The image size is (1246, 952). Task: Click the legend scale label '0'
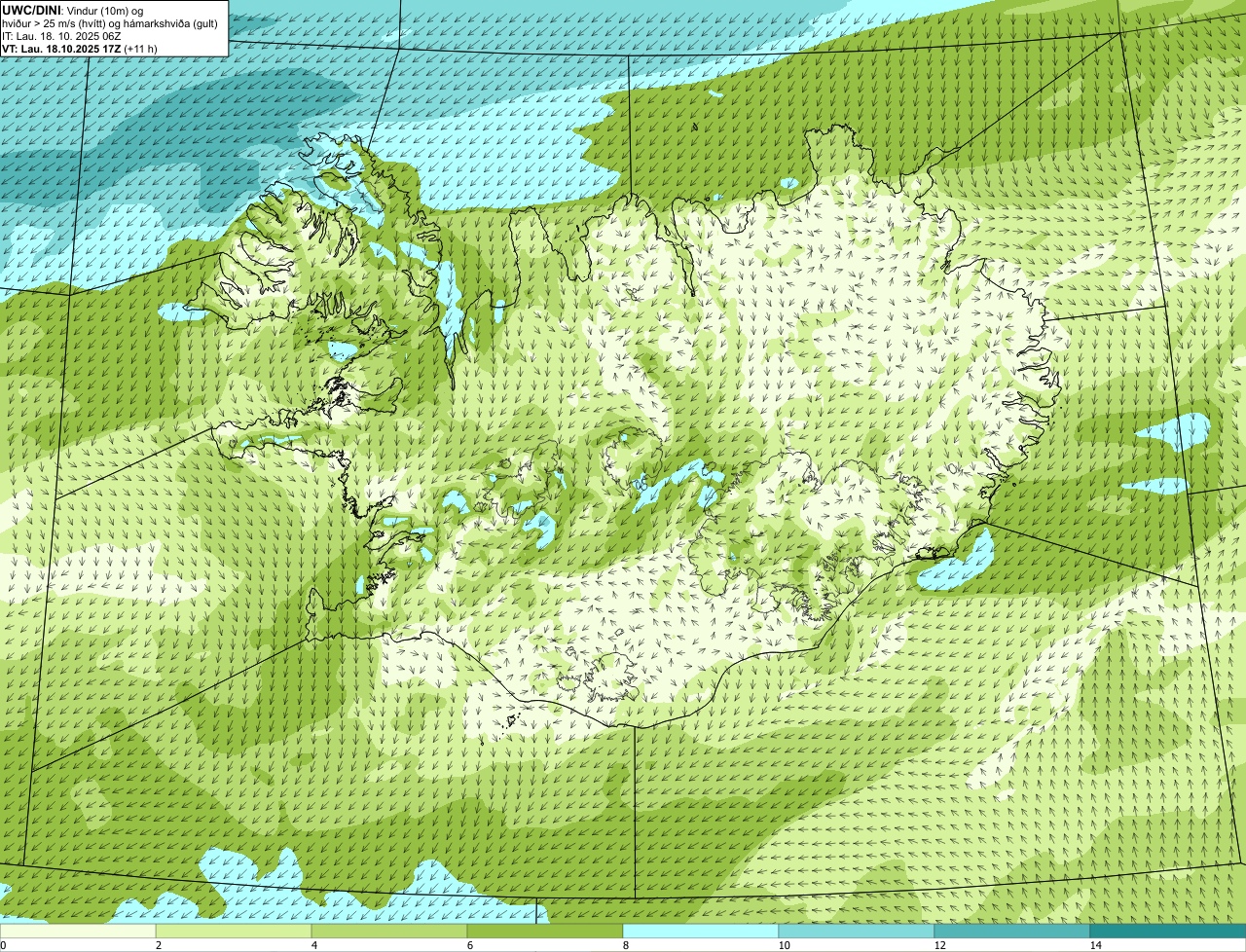(x=3, y=945)
